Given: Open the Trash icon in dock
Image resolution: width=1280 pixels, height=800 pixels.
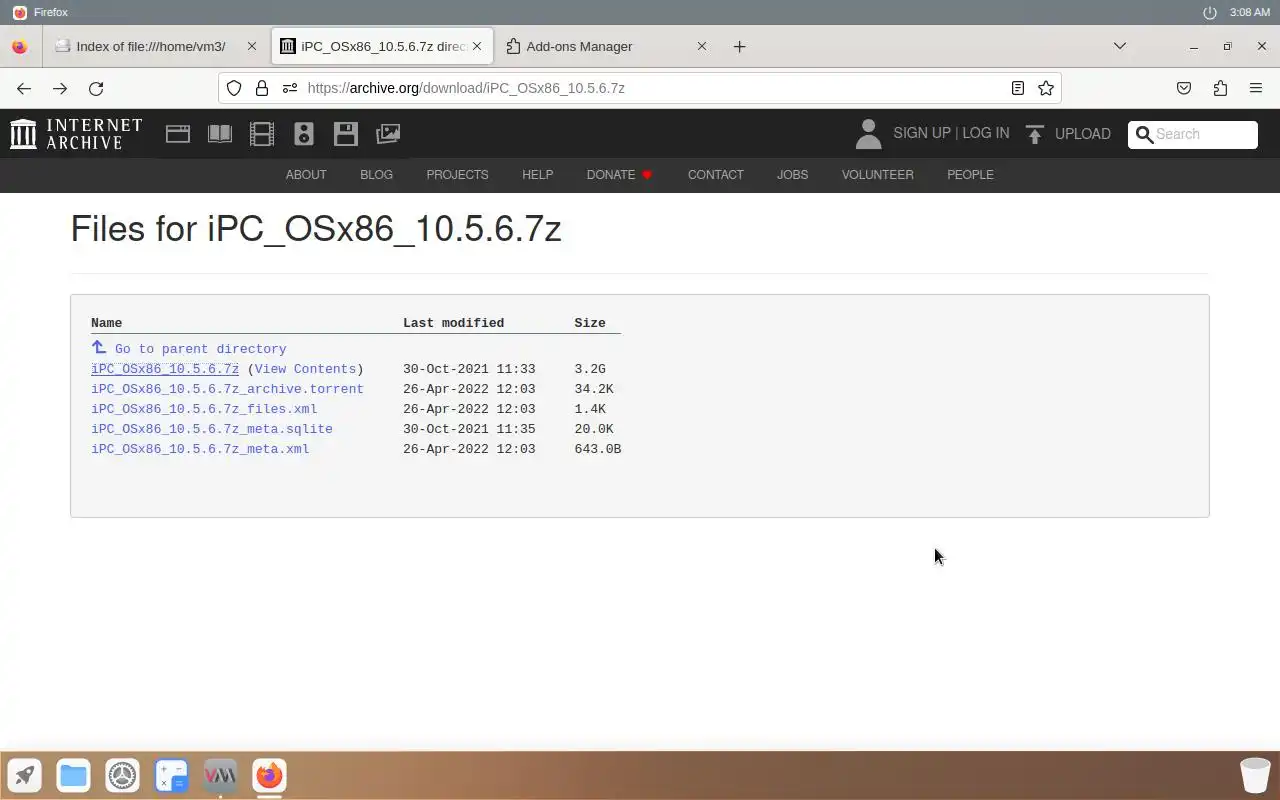Looking at the screenshot, I should point(1255,775).
